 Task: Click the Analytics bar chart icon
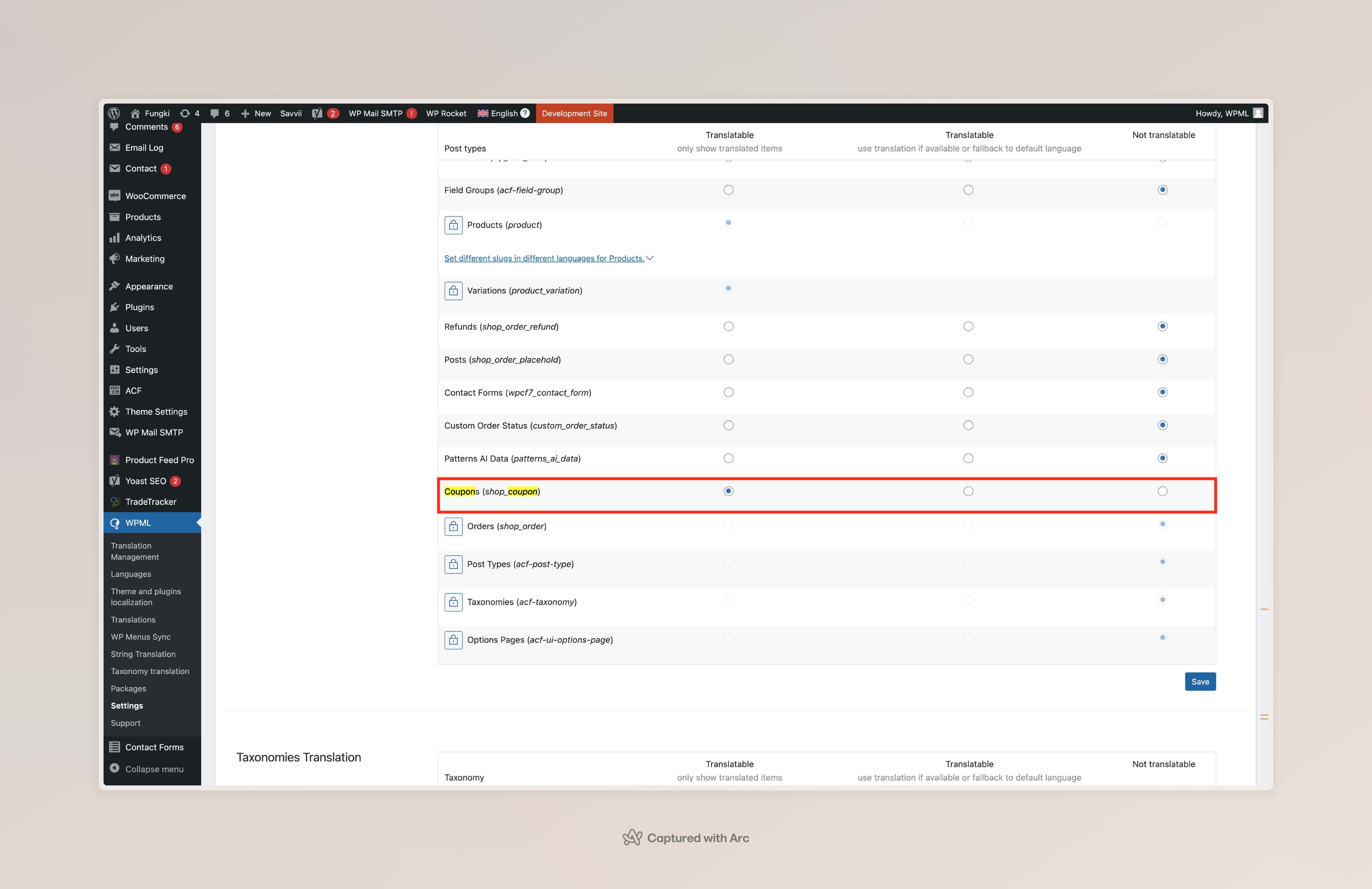click(115, 238)
